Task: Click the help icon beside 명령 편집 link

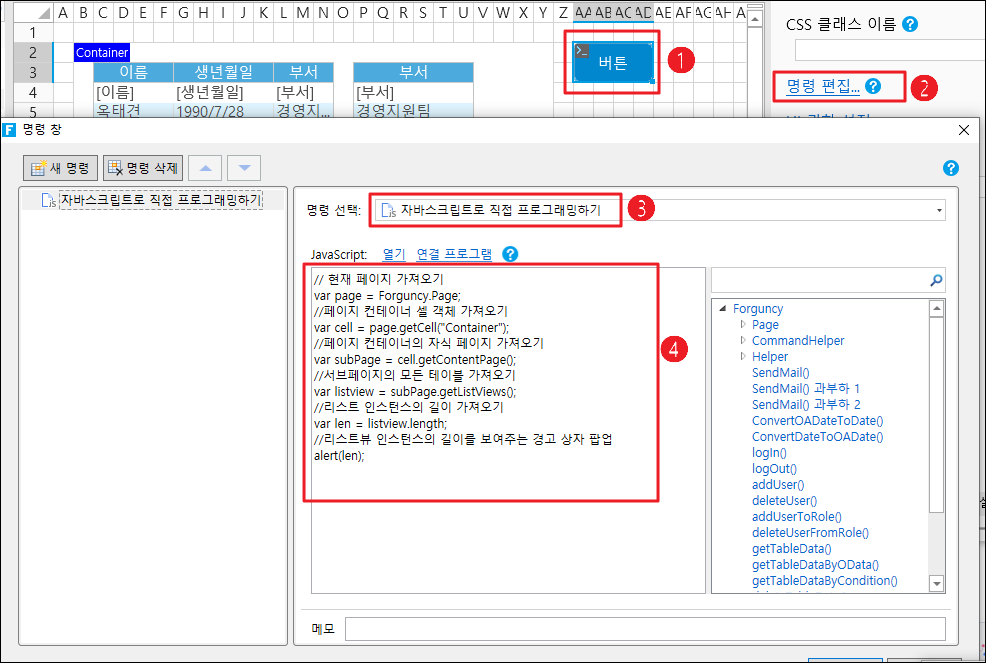Action: point(873,86)
